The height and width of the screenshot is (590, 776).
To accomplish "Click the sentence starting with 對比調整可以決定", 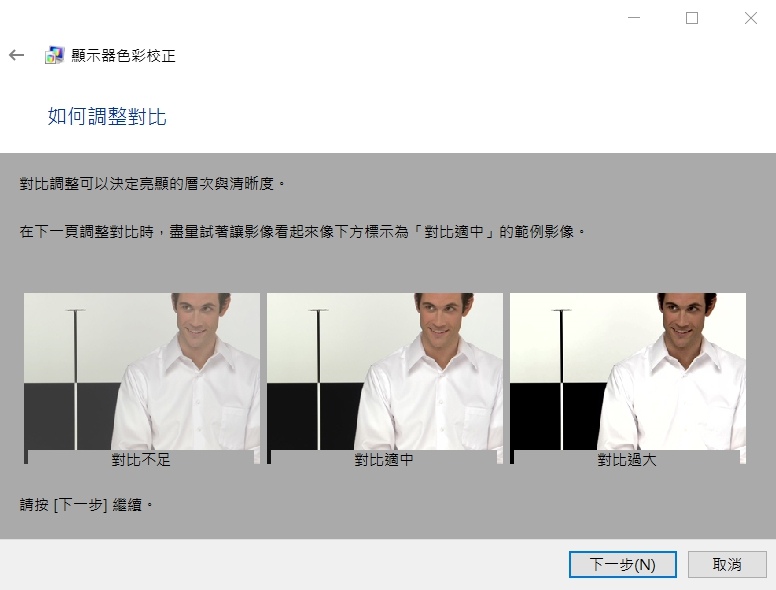I will pyautogui.click(x=152, y=184).
